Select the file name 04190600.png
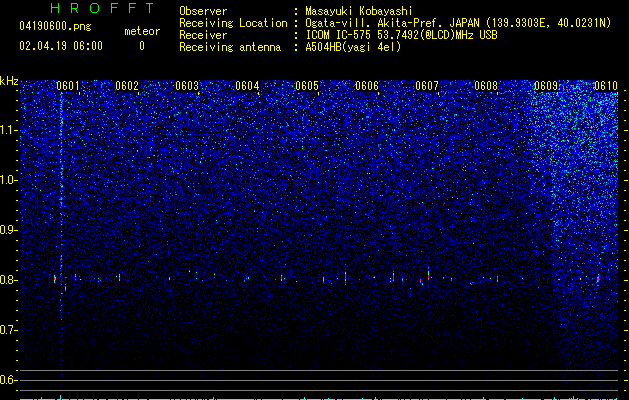The image size is (629, 400). tap(55, 27)
